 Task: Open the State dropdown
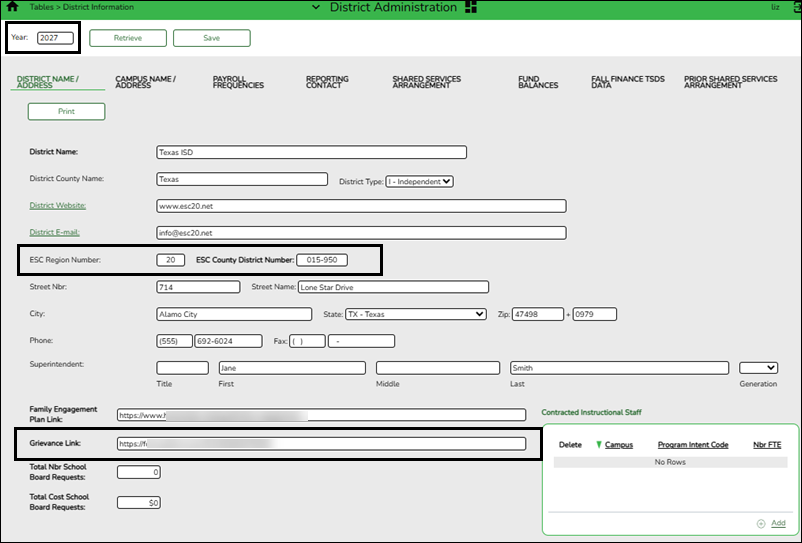416,314
